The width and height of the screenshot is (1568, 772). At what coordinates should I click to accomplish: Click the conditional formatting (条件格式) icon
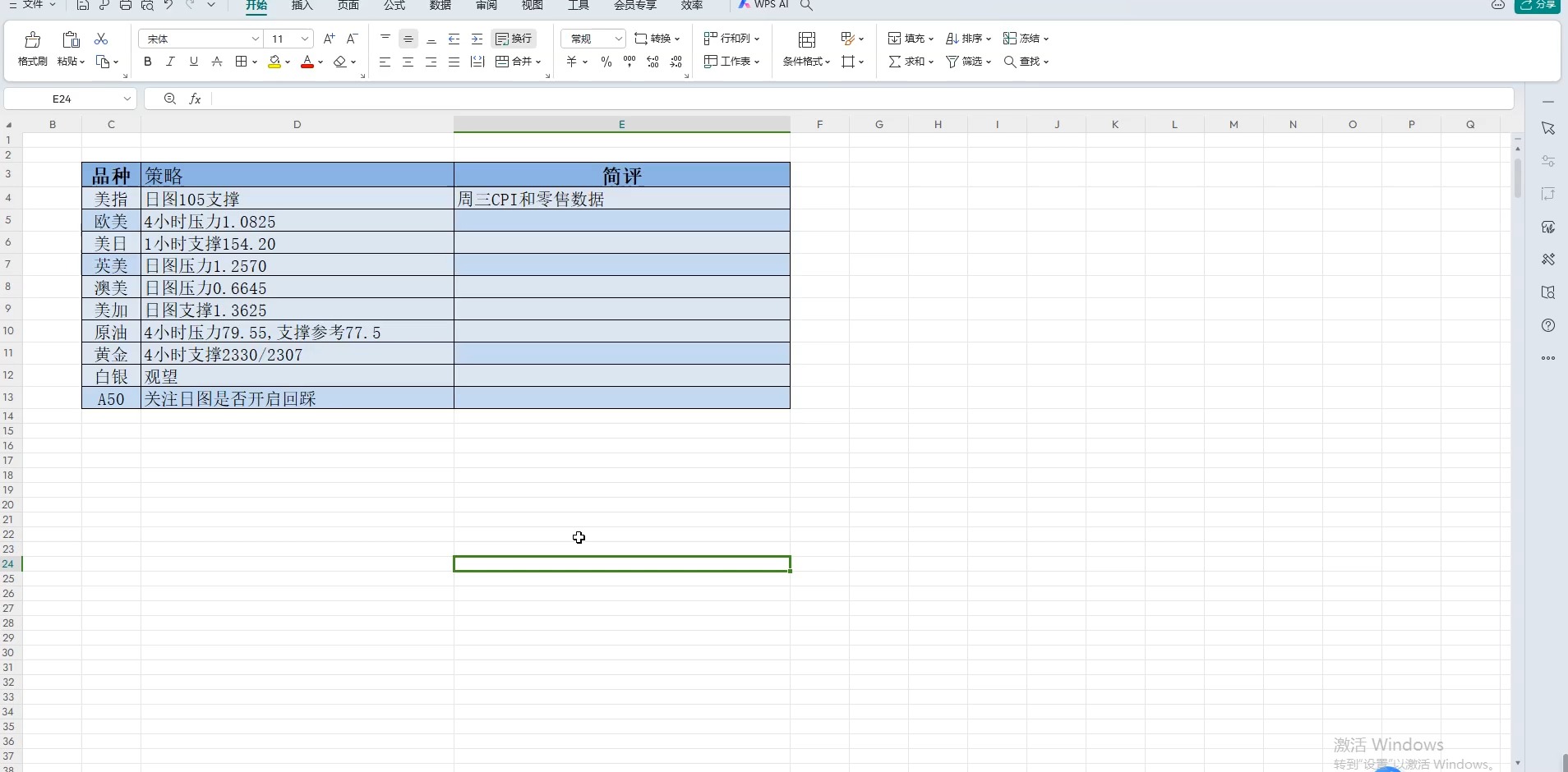(x=807, y=39)
